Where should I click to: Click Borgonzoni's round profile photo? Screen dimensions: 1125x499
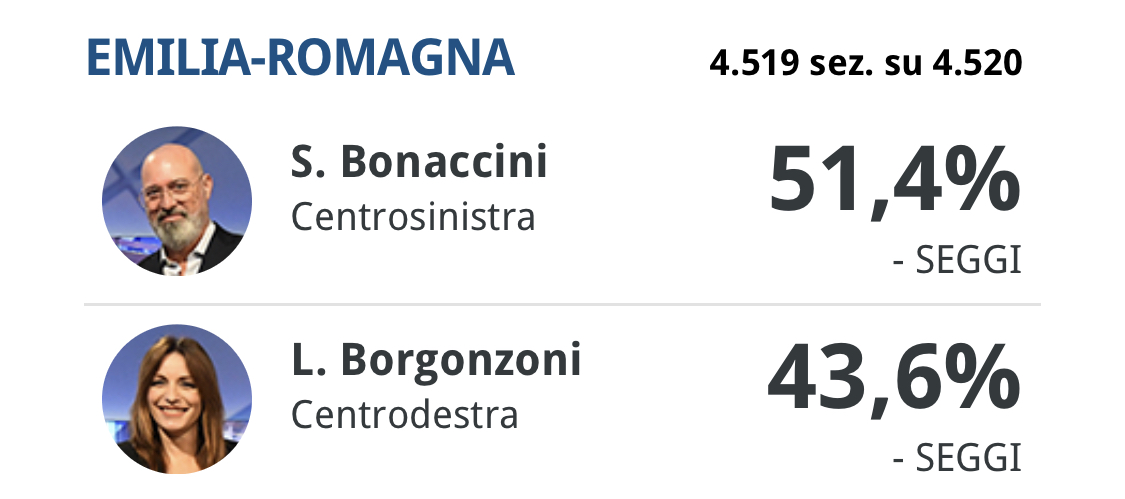[x=177, y=398]
